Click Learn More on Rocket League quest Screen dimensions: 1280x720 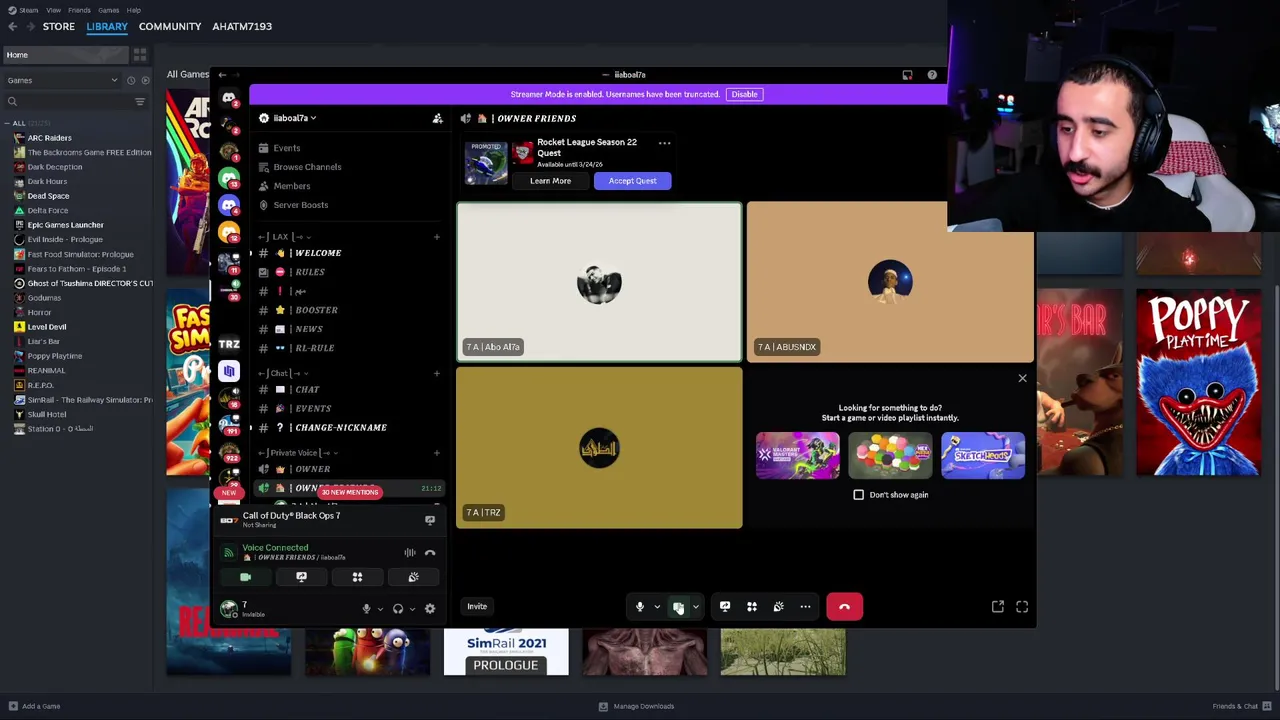pyautogui.click(x=550, y=181)
